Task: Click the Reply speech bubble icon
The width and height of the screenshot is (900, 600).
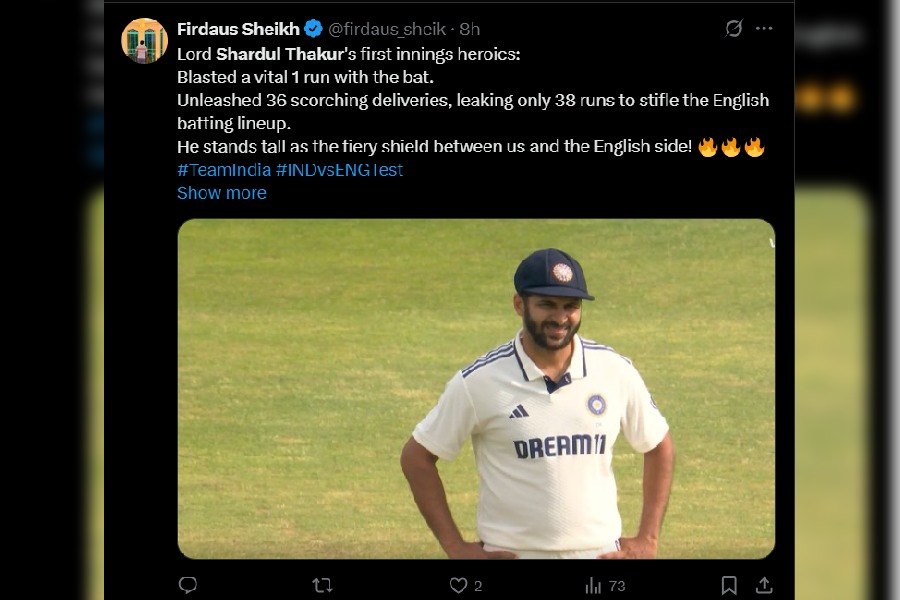Action: (x=187, y=585)
